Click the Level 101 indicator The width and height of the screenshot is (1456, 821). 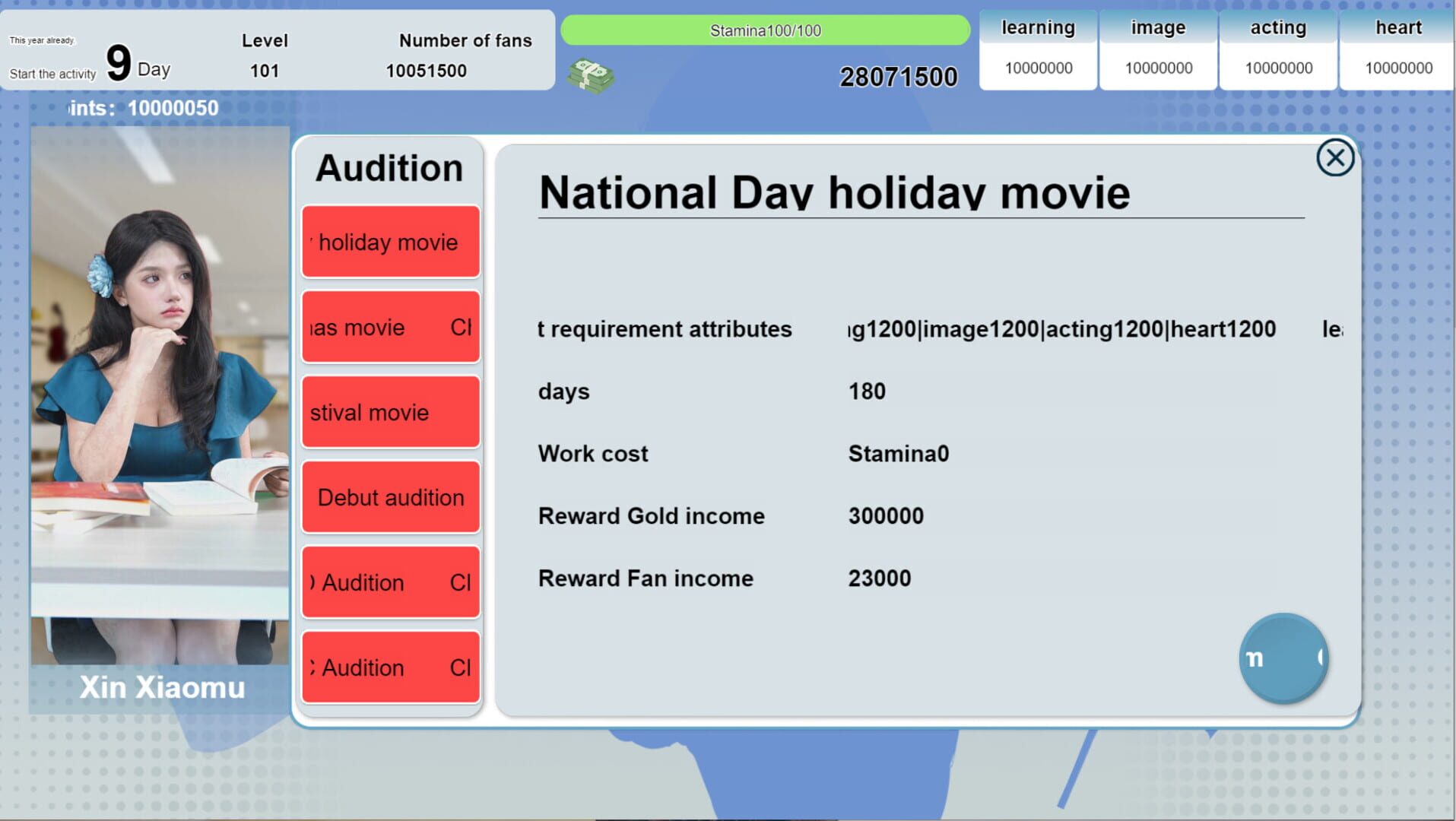pyautogui.click(x=265, y=56)
